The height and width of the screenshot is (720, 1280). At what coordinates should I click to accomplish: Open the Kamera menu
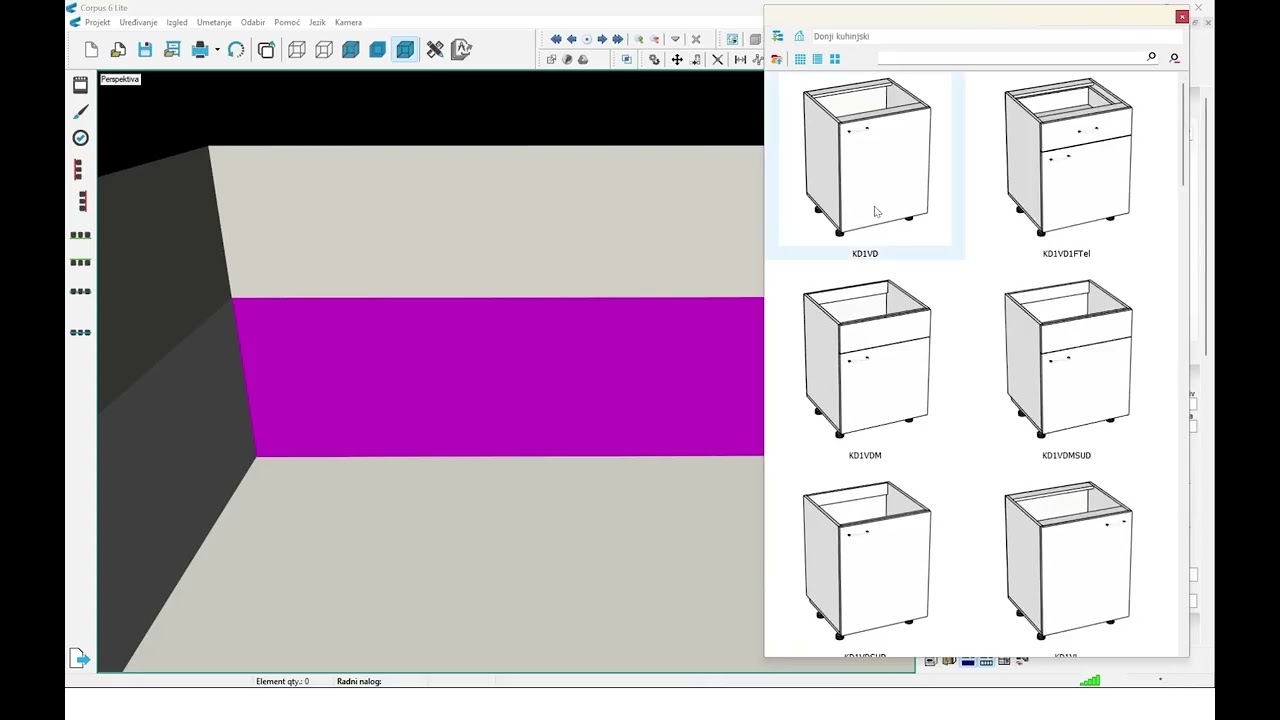click(x=348, y=22)
